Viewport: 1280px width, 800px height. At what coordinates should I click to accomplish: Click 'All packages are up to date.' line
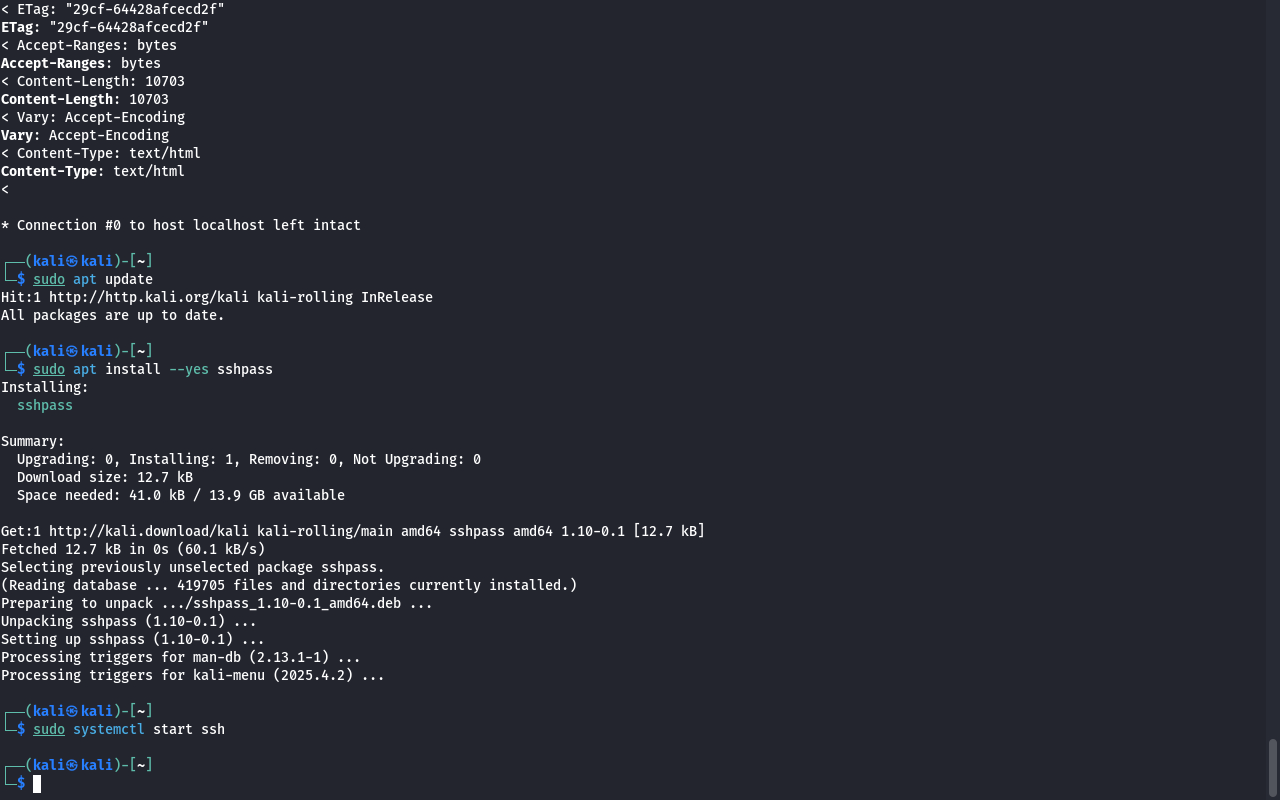point(112,315)
